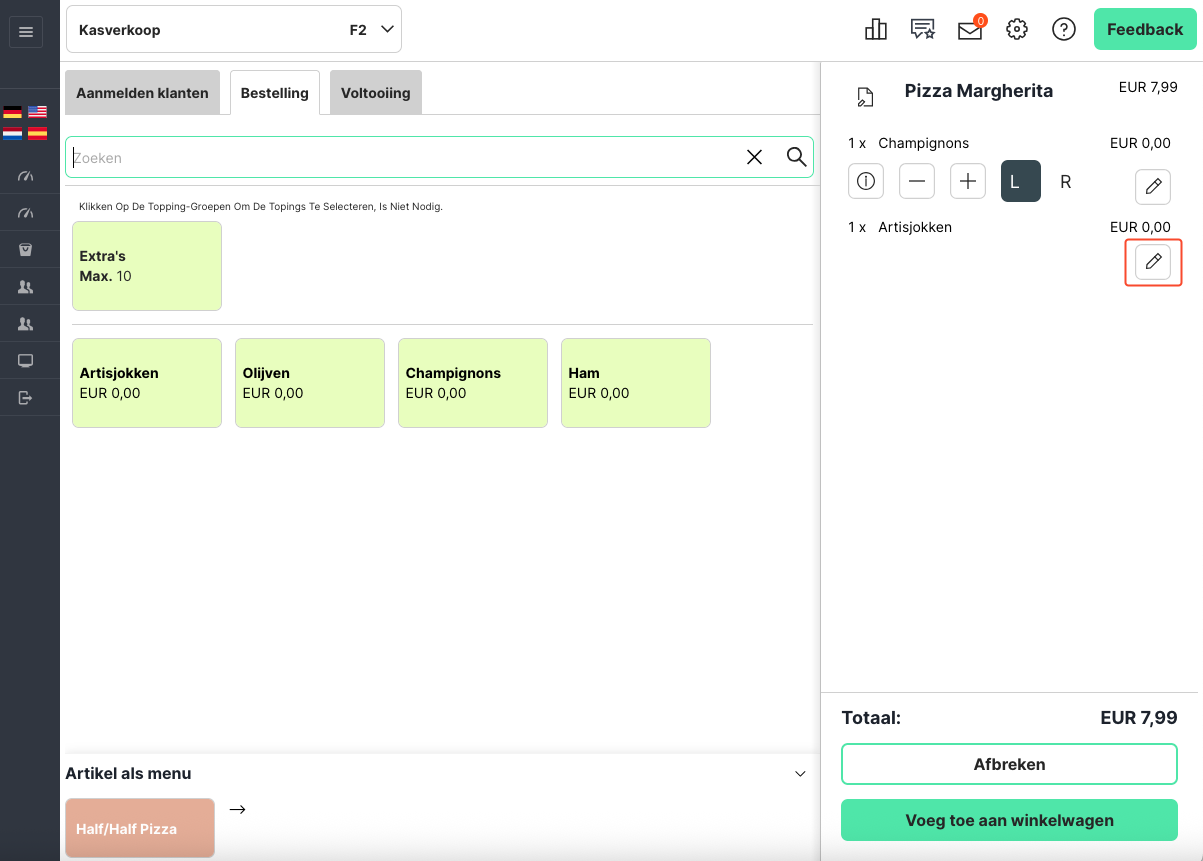Add the Ham topping tile
The image size is (1203, 861).
(636, 383)
